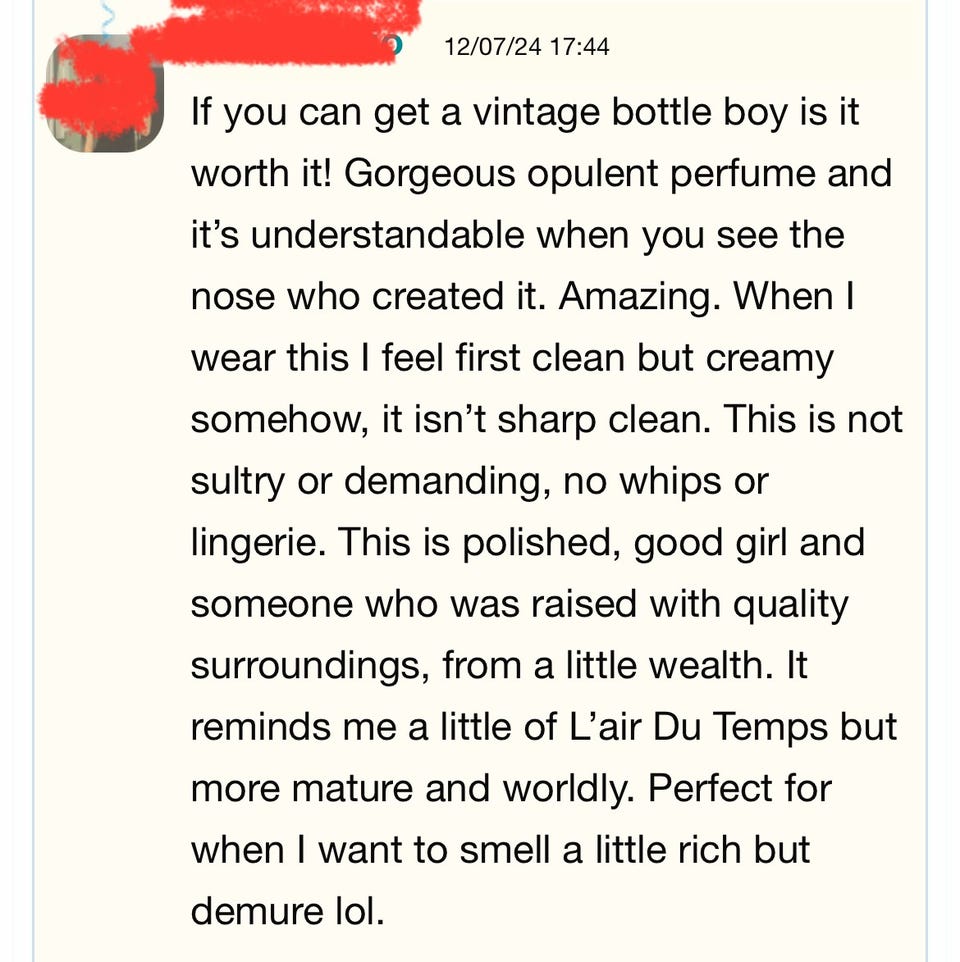Click the reviewer's avatar thumbnail
960x962 pixels.
coord(106,97)
